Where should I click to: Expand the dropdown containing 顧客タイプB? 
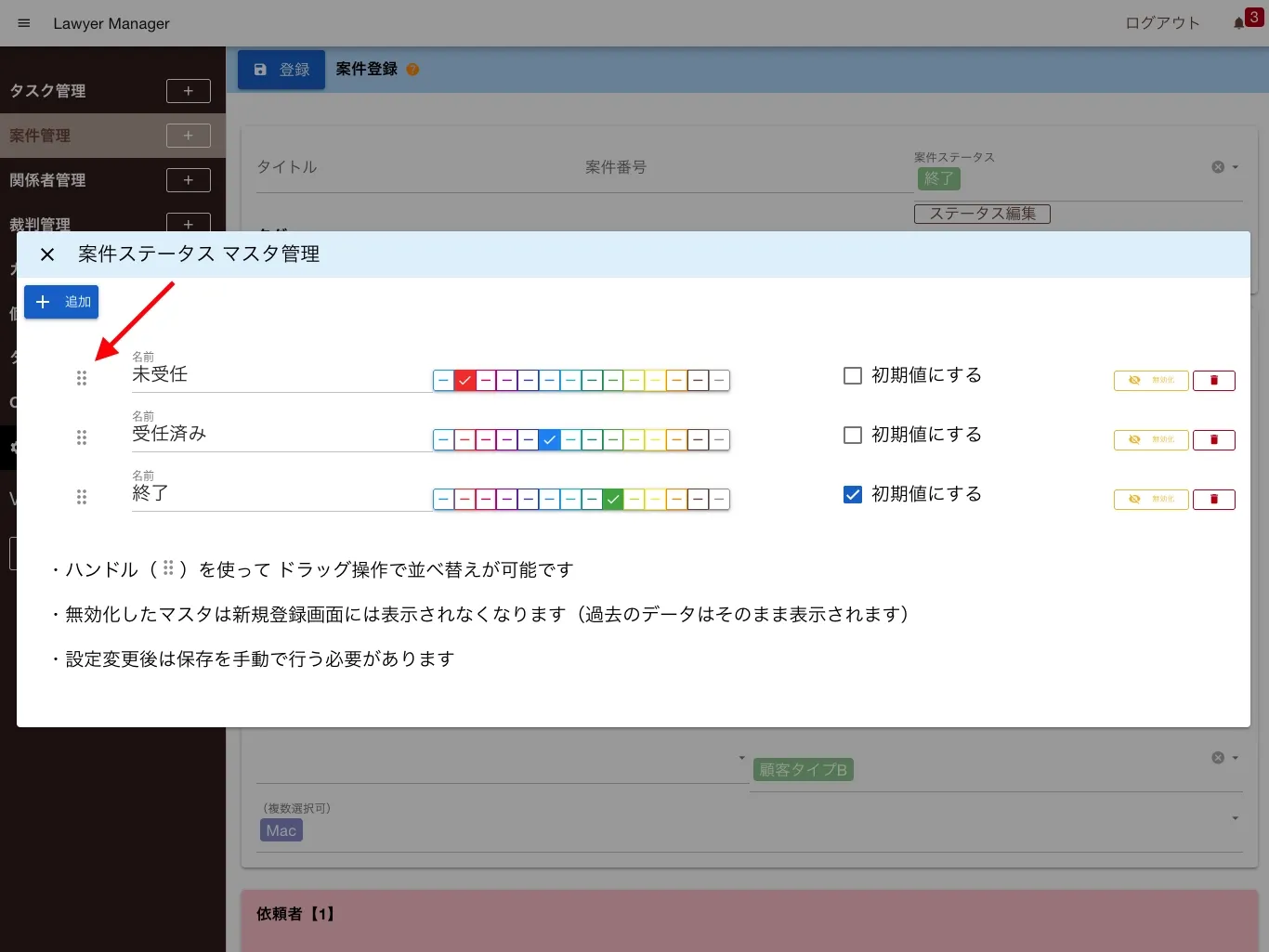pos(1236,758)
